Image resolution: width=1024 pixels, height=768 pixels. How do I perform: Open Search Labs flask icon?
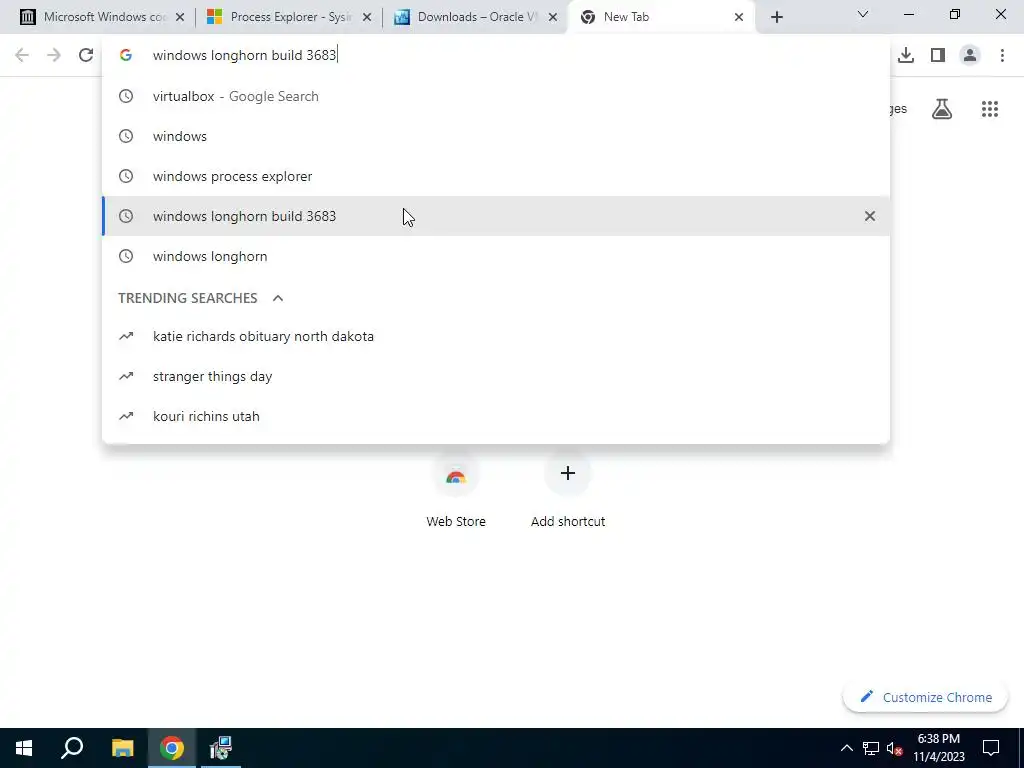pyautogui.click(x=942, y=108)
